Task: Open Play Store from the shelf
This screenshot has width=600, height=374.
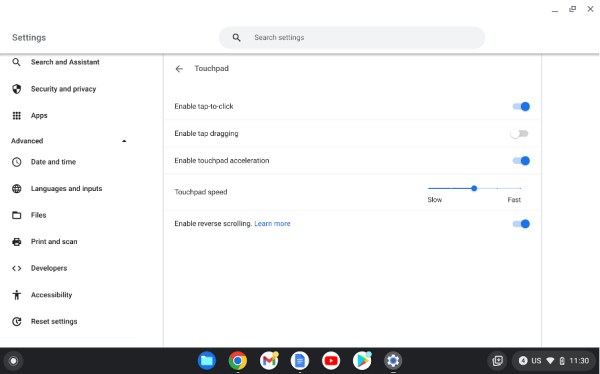Action: coord(362,361)
